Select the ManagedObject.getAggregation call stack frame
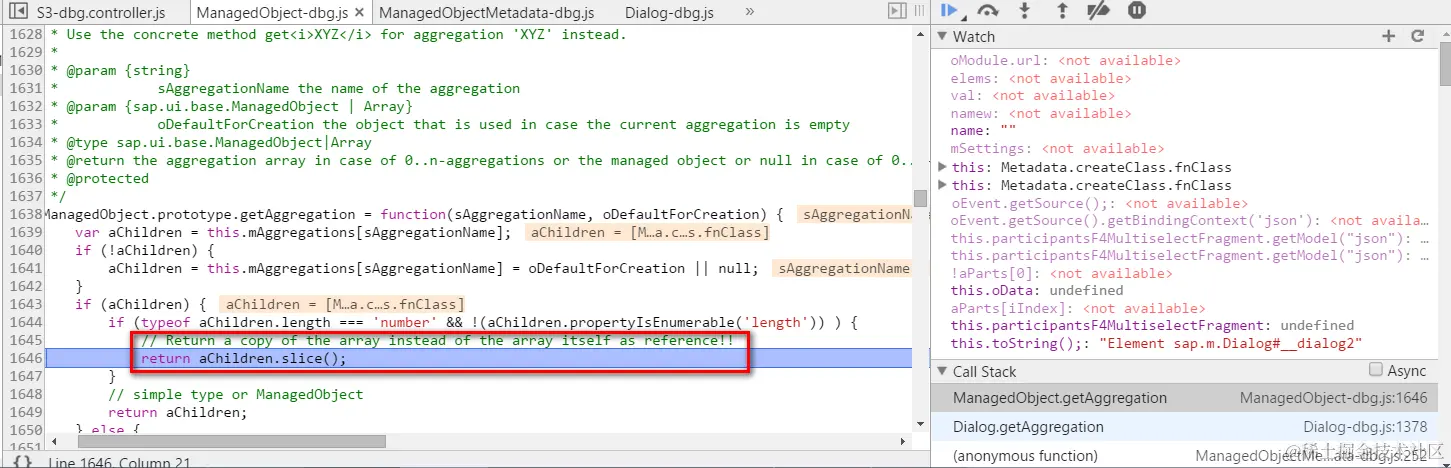Screen dimensions: 1451x468 pyautogui.click(x=1183, y=398)
